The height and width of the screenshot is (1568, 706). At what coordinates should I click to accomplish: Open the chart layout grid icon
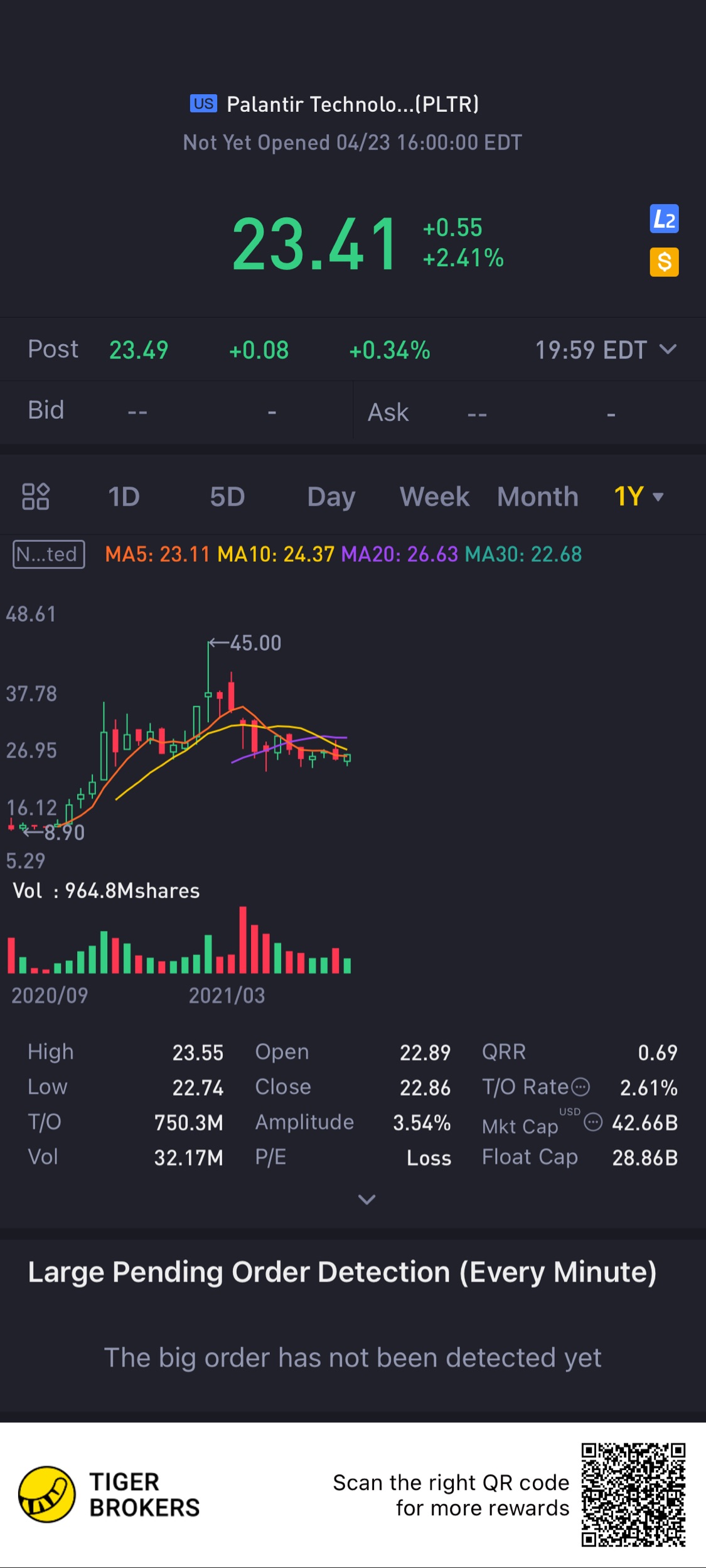click(x=36, y=496)
